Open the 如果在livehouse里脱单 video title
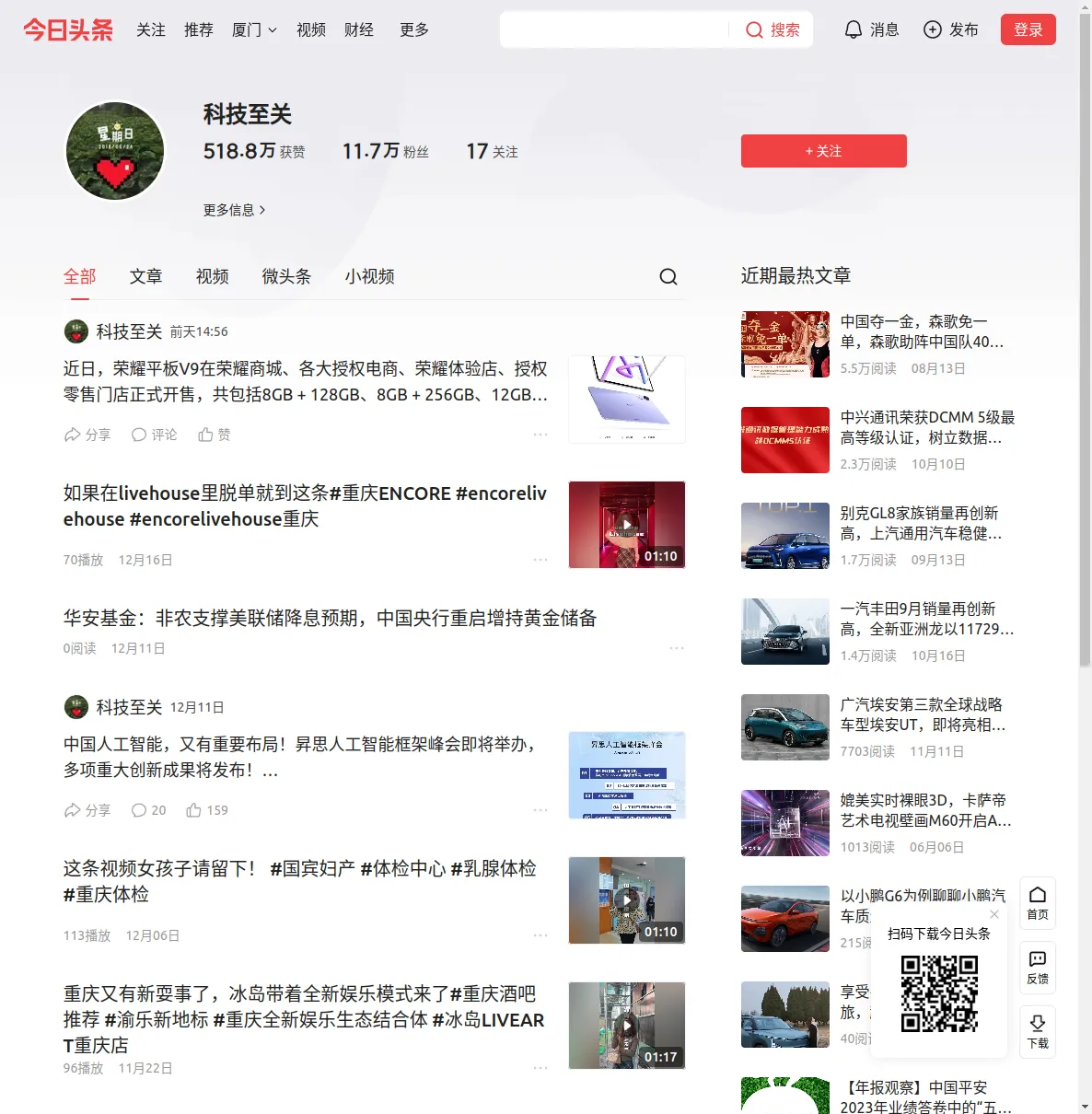The image size is (1092, 1114). click(306, 506)
